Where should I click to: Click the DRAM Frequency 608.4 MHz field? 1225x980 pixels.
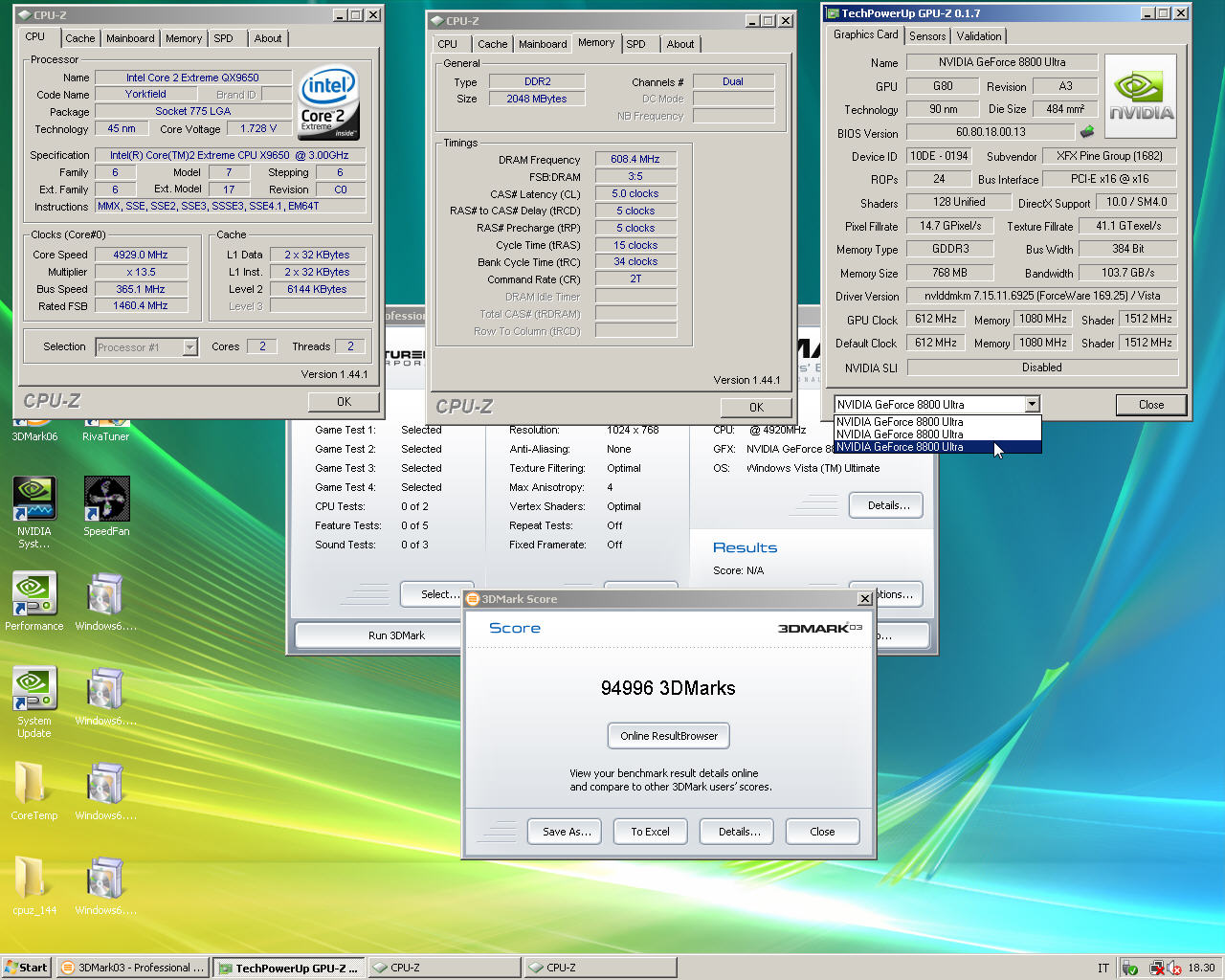(x=636, y=160)
